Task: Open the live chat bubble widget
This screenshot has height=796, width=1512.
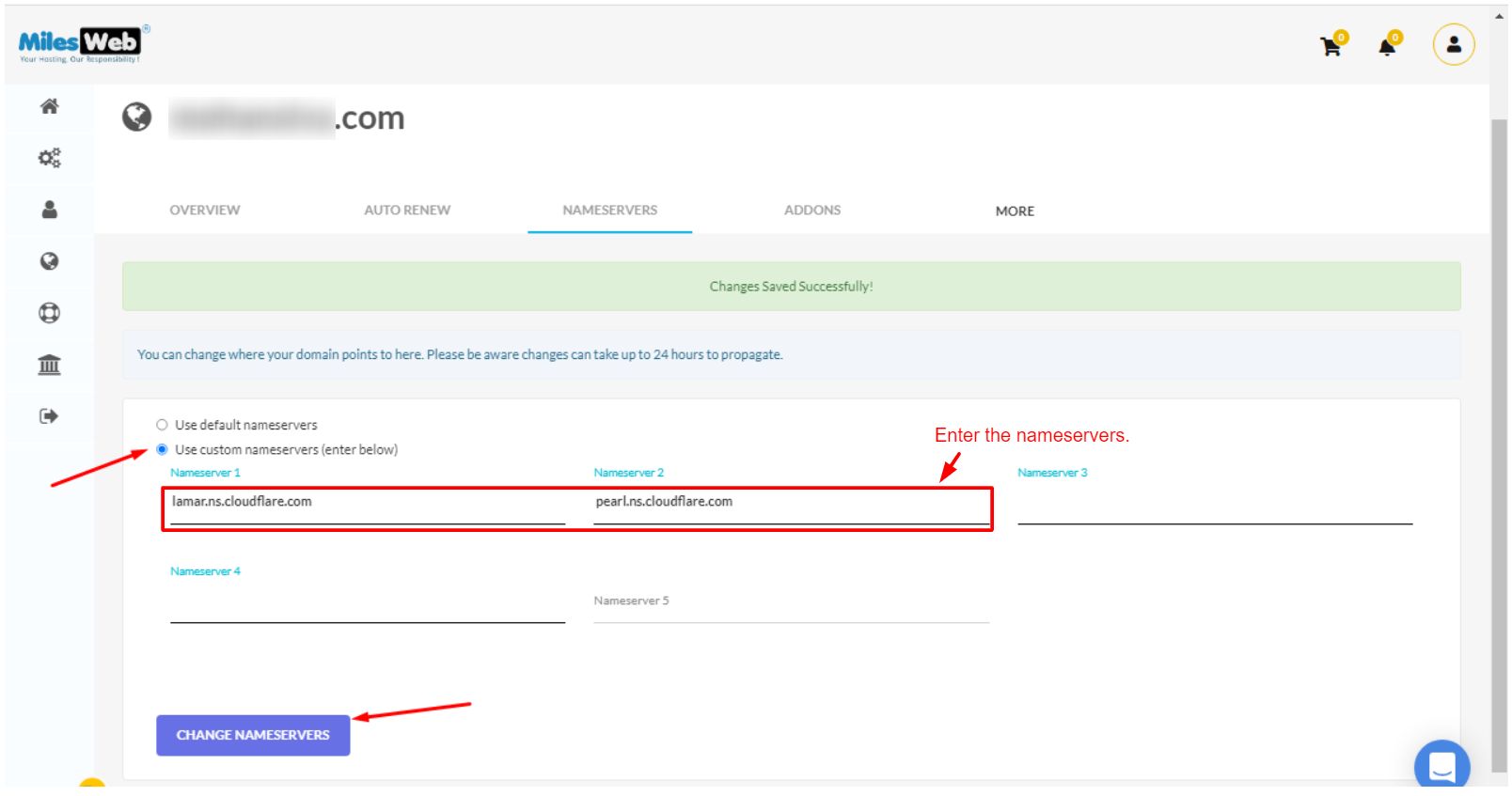Action: point(1441,767)
